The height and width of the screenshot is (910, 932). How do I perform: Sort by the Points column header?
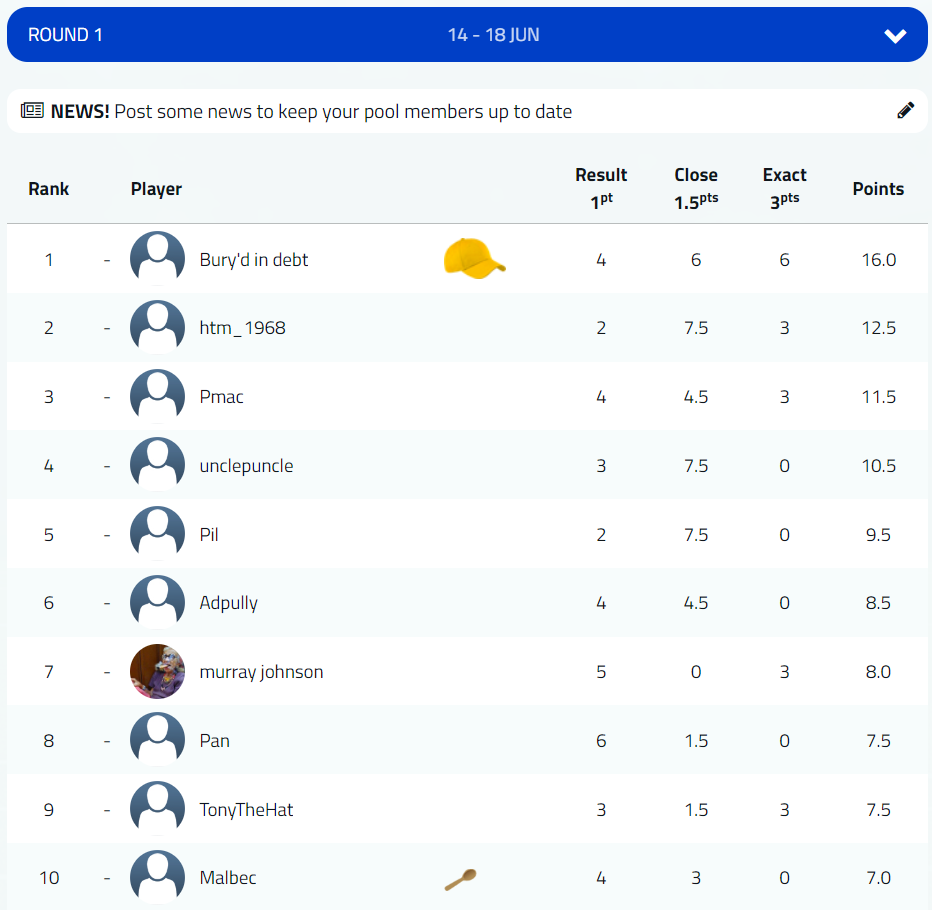(x=878, y=189)
